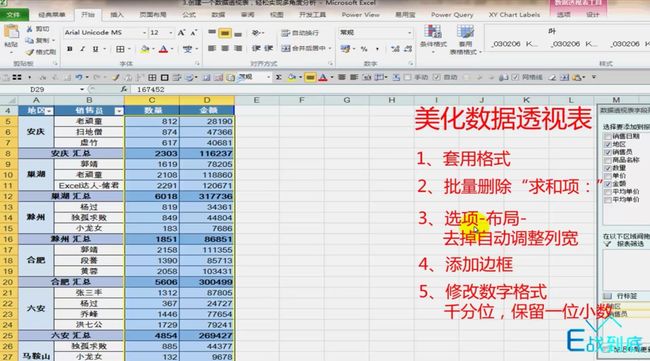The width and height of the screenshot is (650, 361).
Task: Click the formula bar value 167452
Action: 150,89
